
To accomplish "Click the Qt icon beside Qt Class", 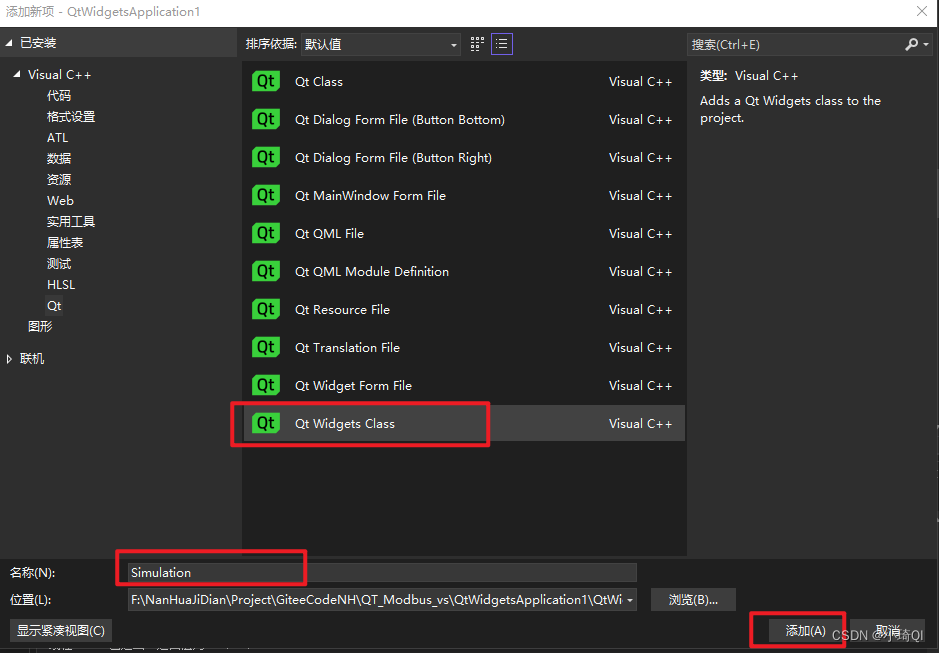I will (266, 81).
